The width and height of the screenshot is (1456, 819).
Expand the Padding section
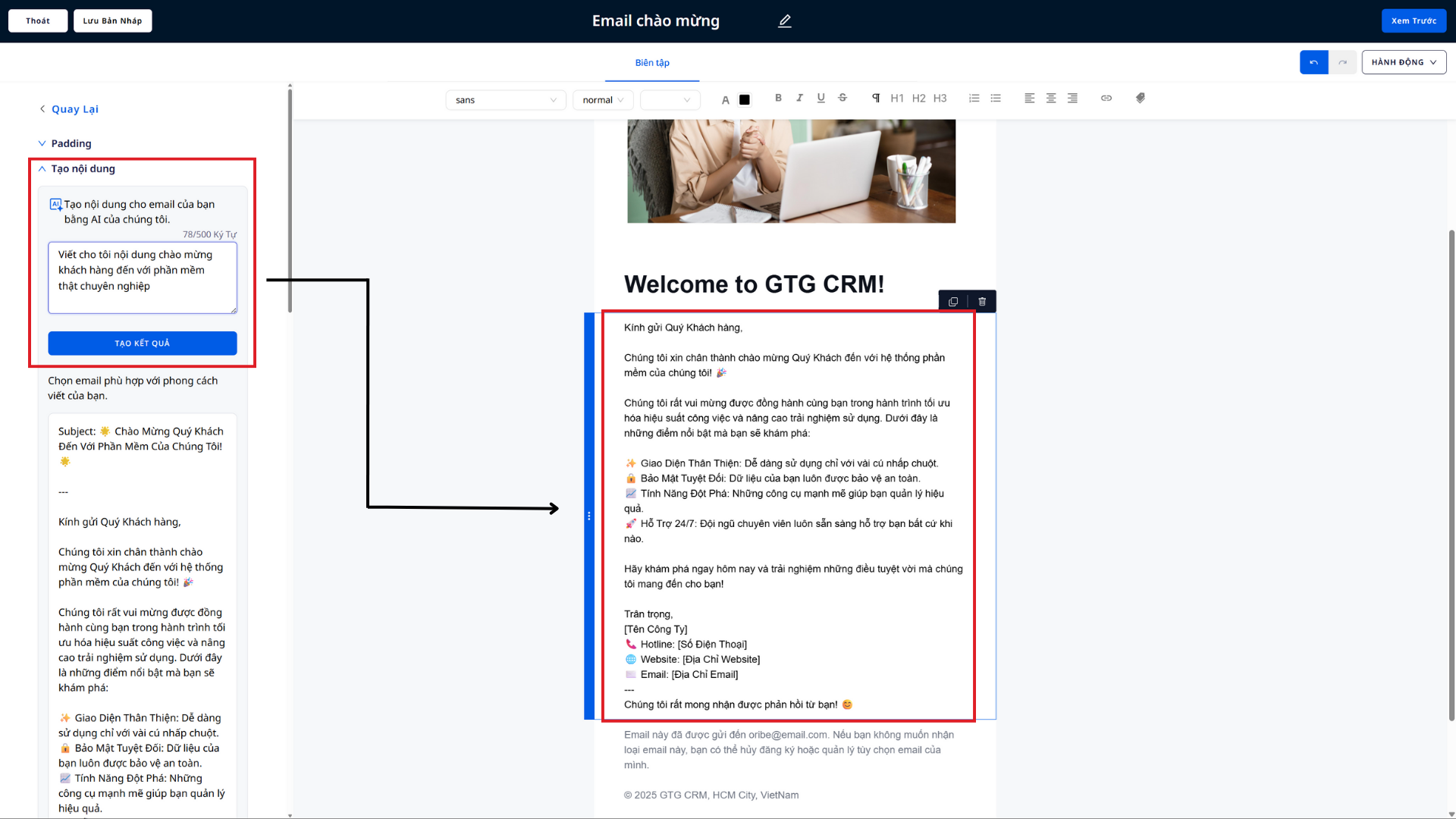tap(71, 143)
